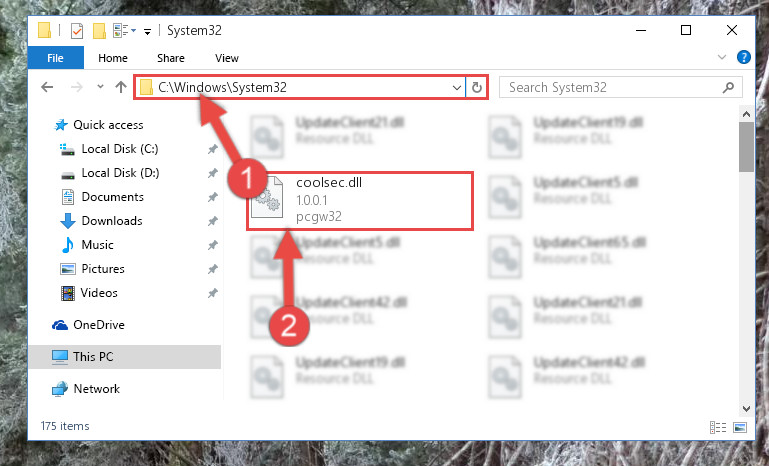Click New Folder icon in quick access toolbar
Screen dimensions: 769x466
pos(99,30)
